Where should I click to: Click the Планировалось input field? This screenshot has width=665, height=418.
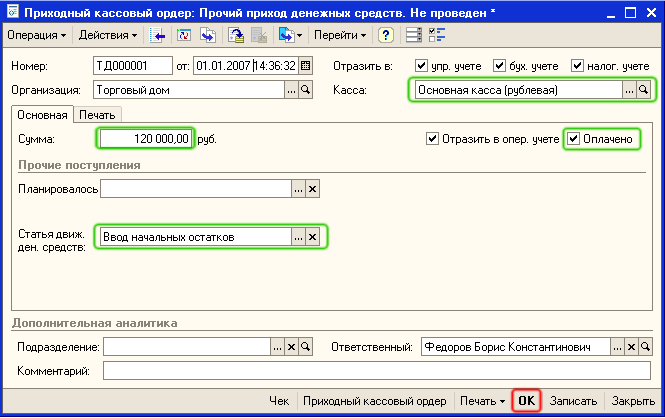tap(196, 189)
